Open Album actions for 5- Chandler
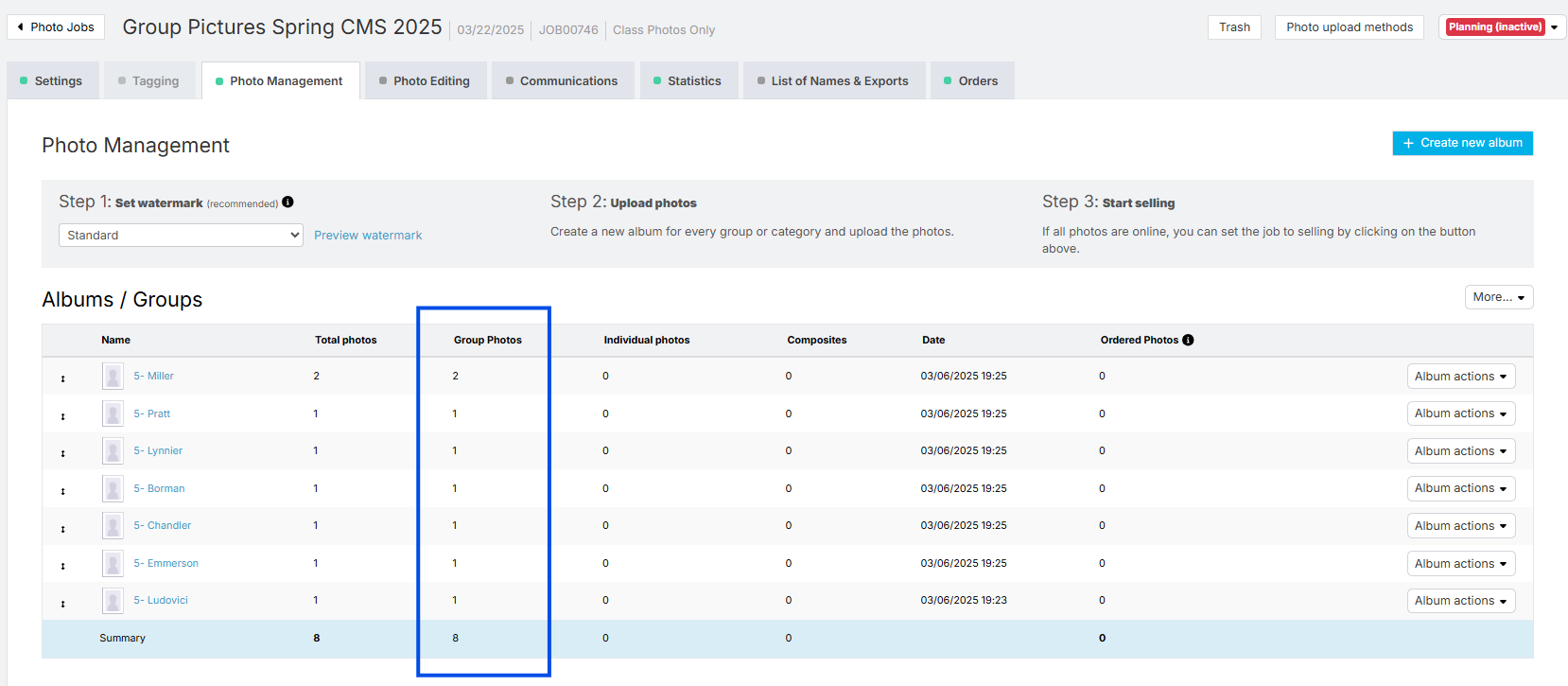This screenshot has width=1568, height=686. 1461,526
